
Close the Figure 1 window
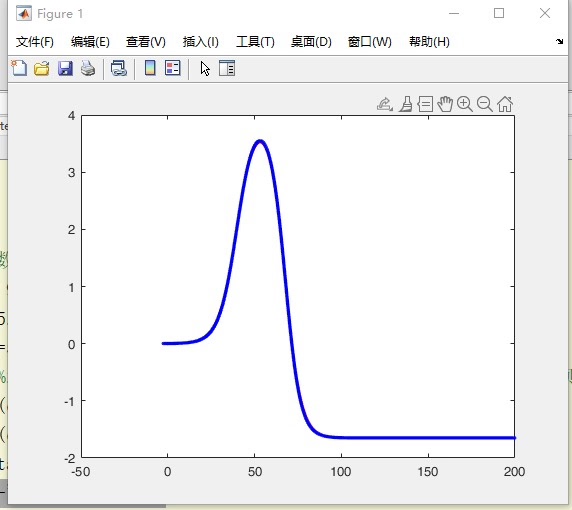(x=545, y=13)
